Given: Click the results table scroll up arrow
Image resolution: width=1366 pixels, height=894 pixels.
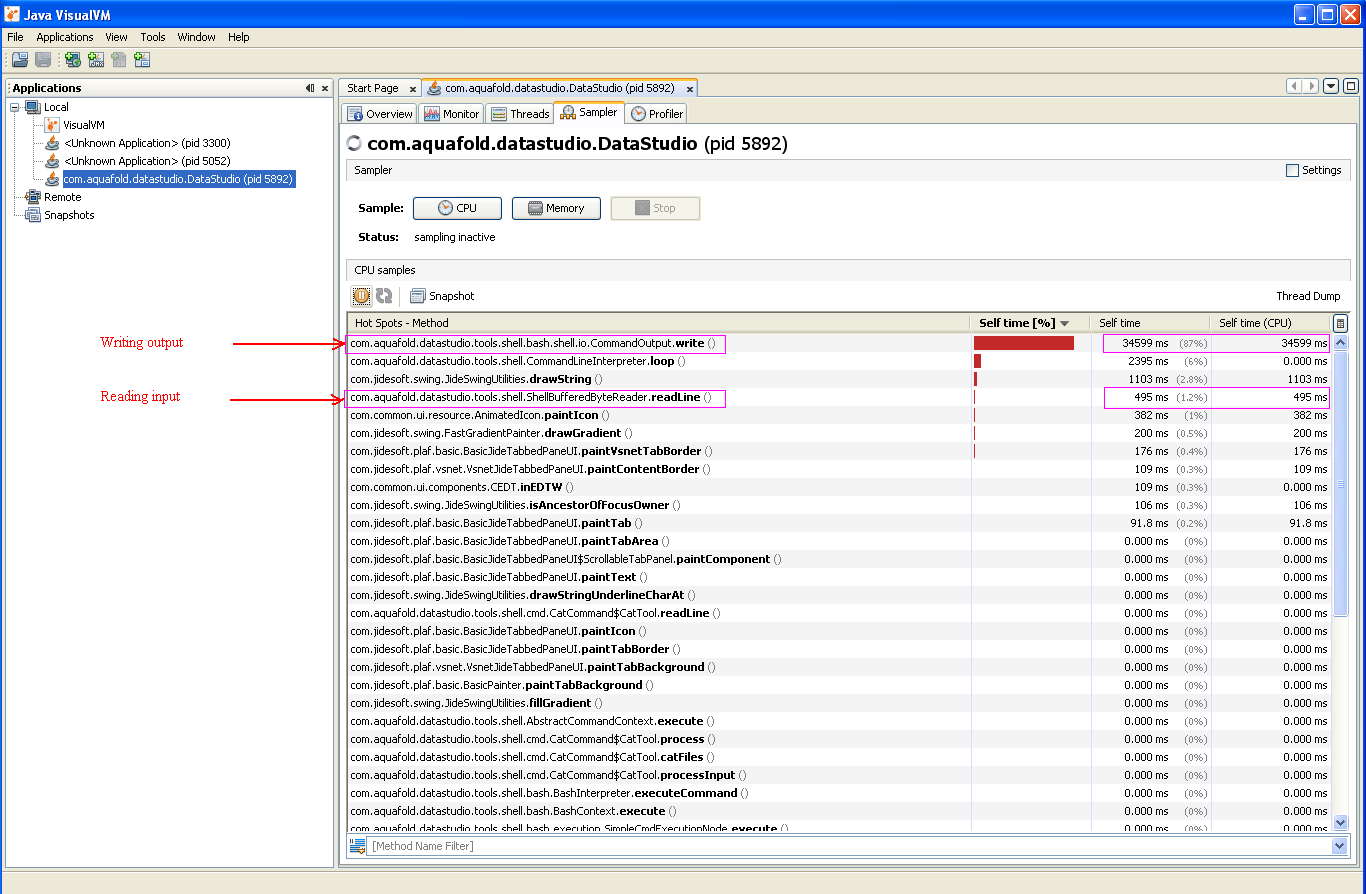Looking at the screenshot, I should coord(1341,342).
